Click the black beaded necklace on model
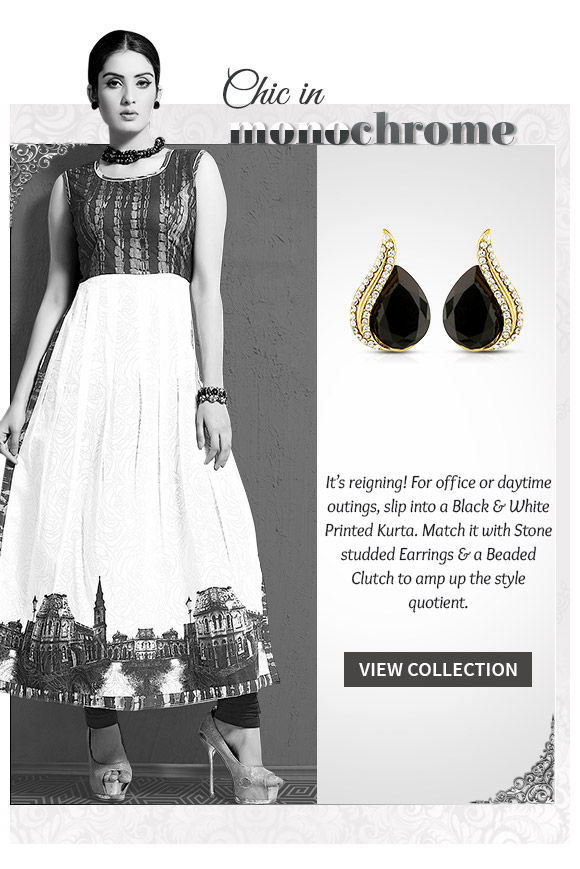The image size is (580, 869). point(133,152)
